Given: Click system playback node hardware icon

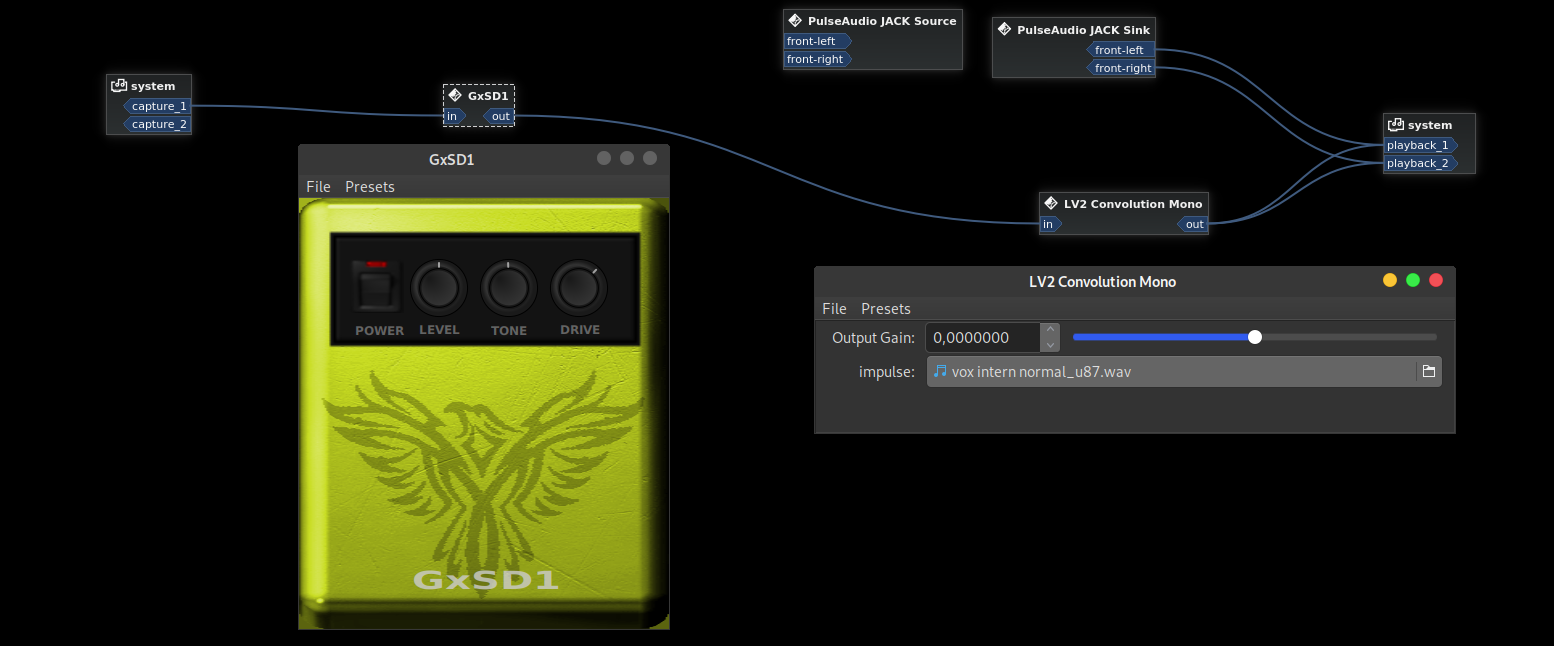Looking at the screenshot, I should coord(1395,125).
